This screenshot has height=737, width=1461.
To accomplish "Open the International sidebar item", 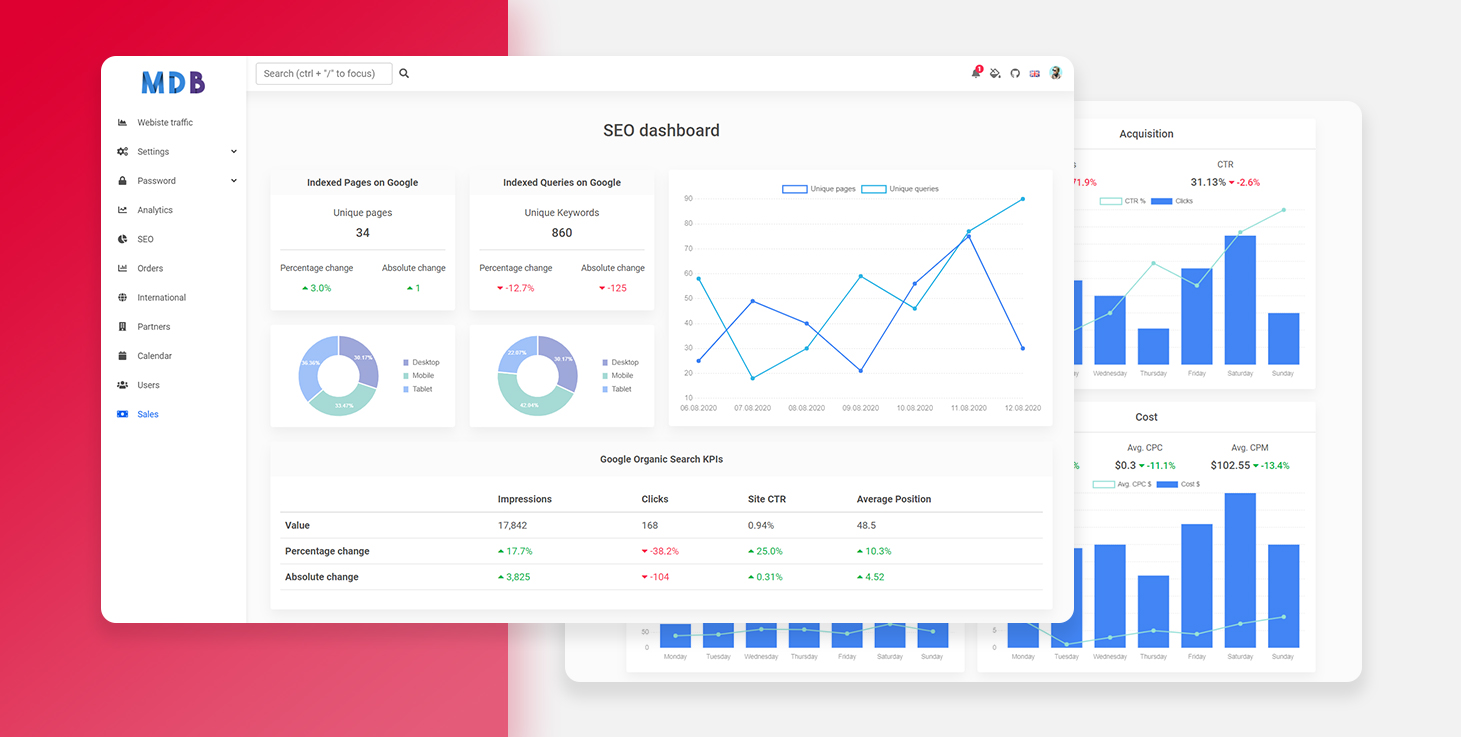I will [161, 298].
